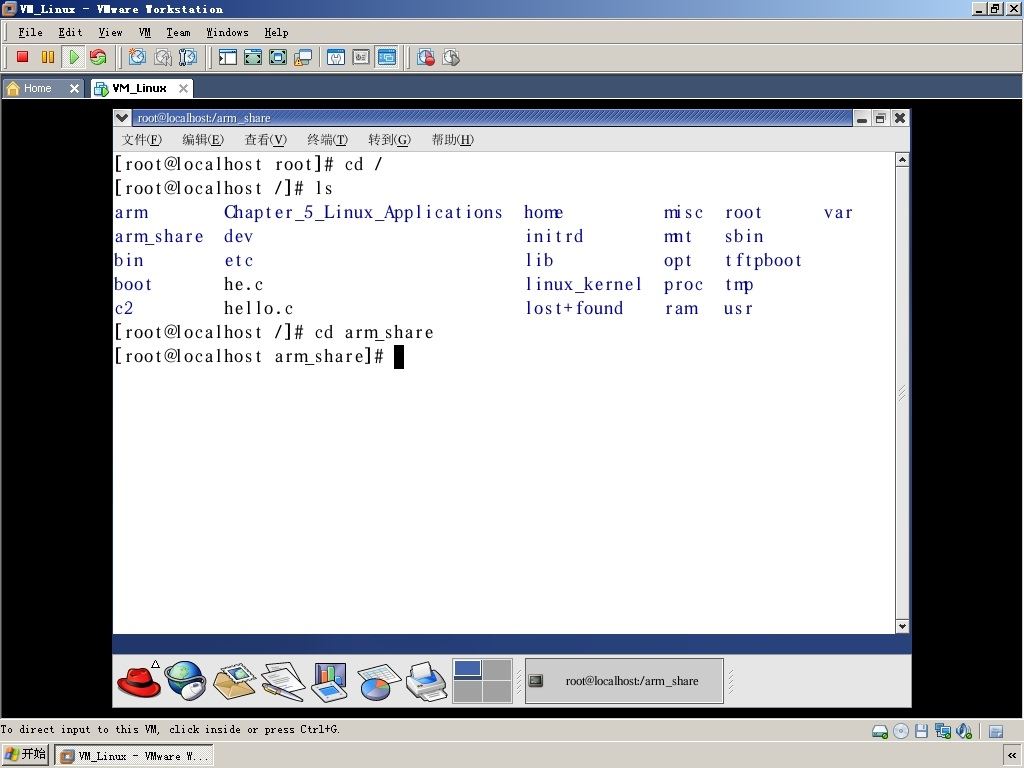Viewport: 1024px width, 768px height.
Task: Click the terminal scrollbar down arrow
Action: [902, 626]
